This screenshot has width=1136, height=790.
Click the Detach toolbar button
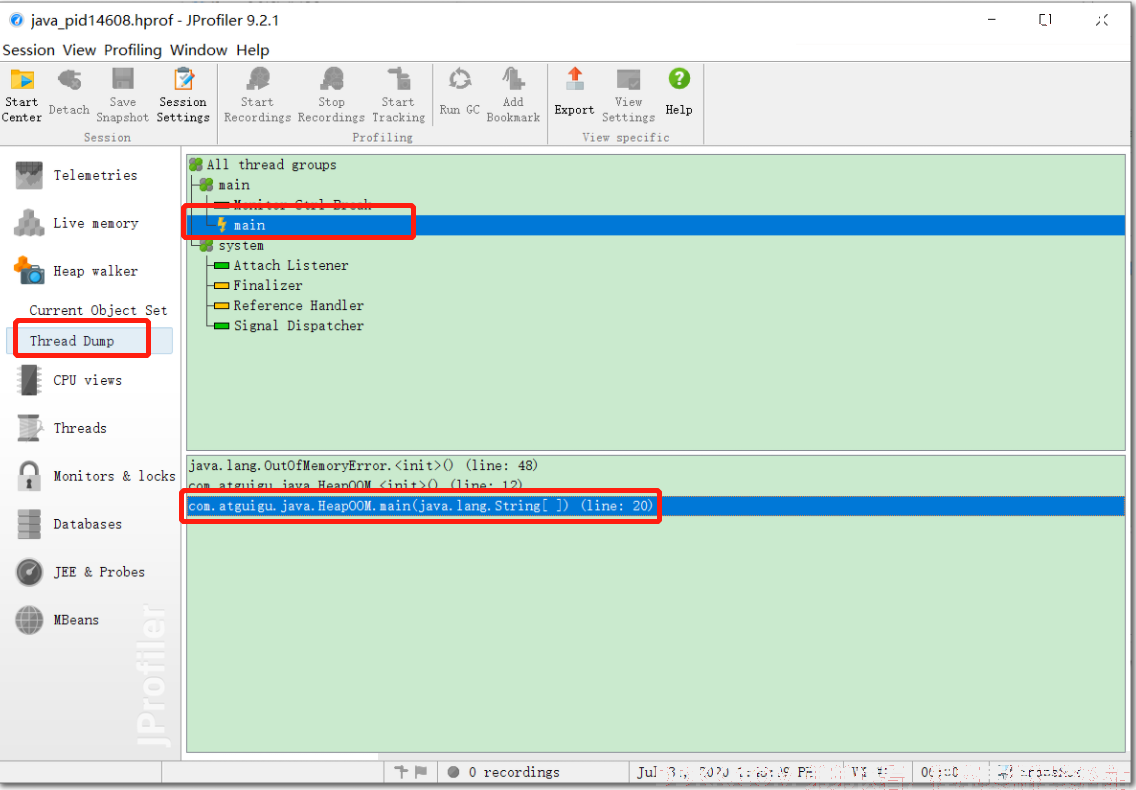point(70,95)
